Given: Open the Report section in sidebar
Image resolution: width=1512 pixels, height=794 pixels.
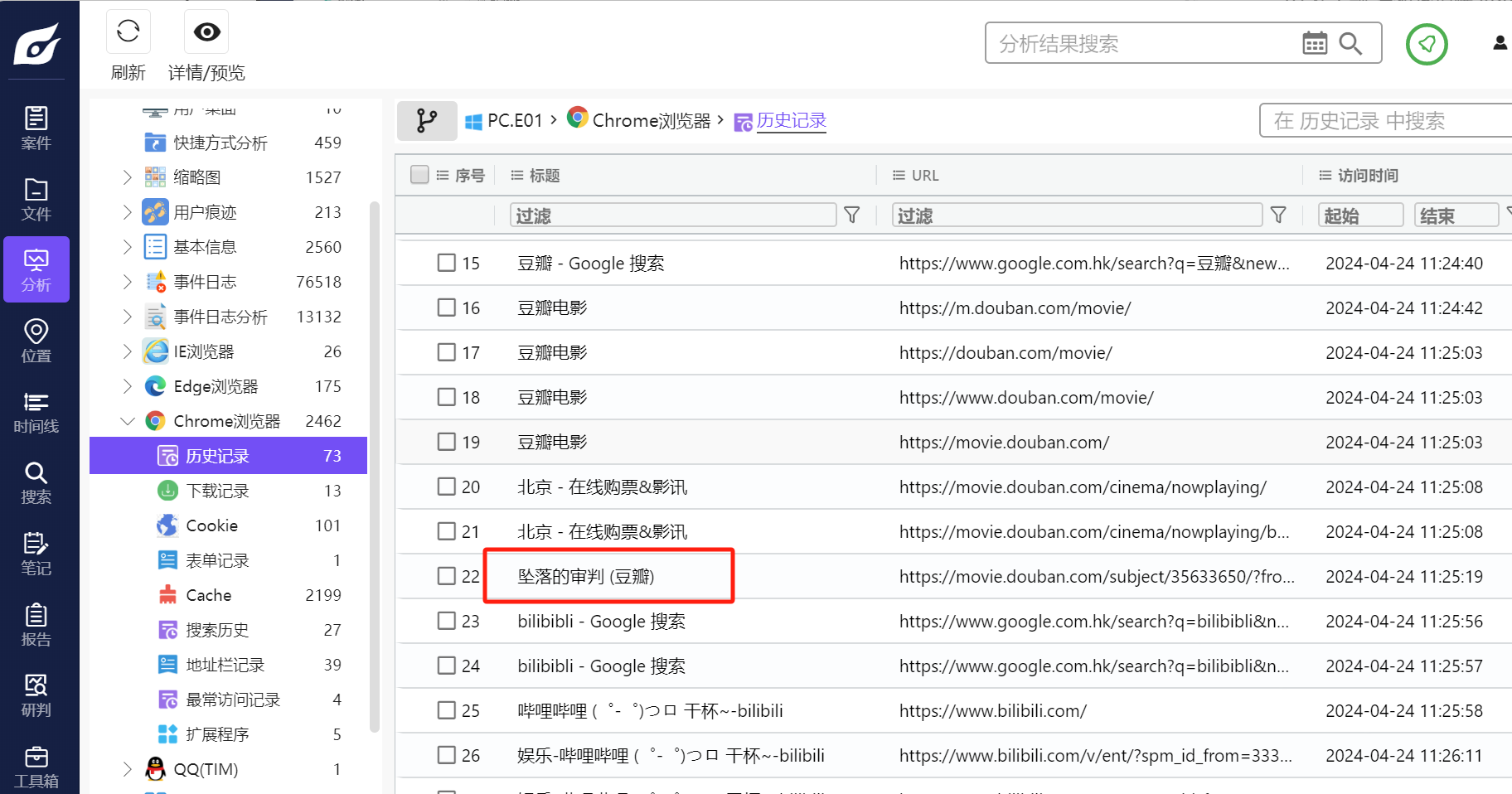Looking at the screenshot, I should pos(36,624).
